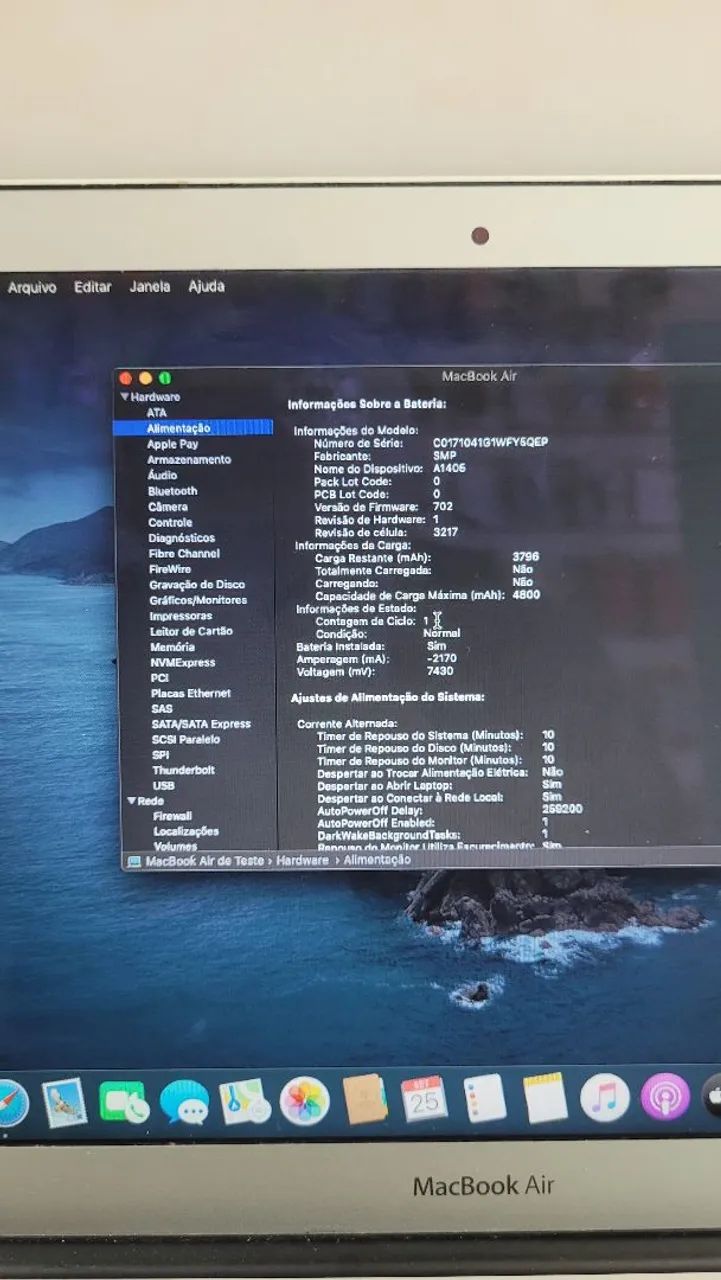Open Contacts book icon in Dock
This screenshot has width=721, height=1280.
point(365,1099)
